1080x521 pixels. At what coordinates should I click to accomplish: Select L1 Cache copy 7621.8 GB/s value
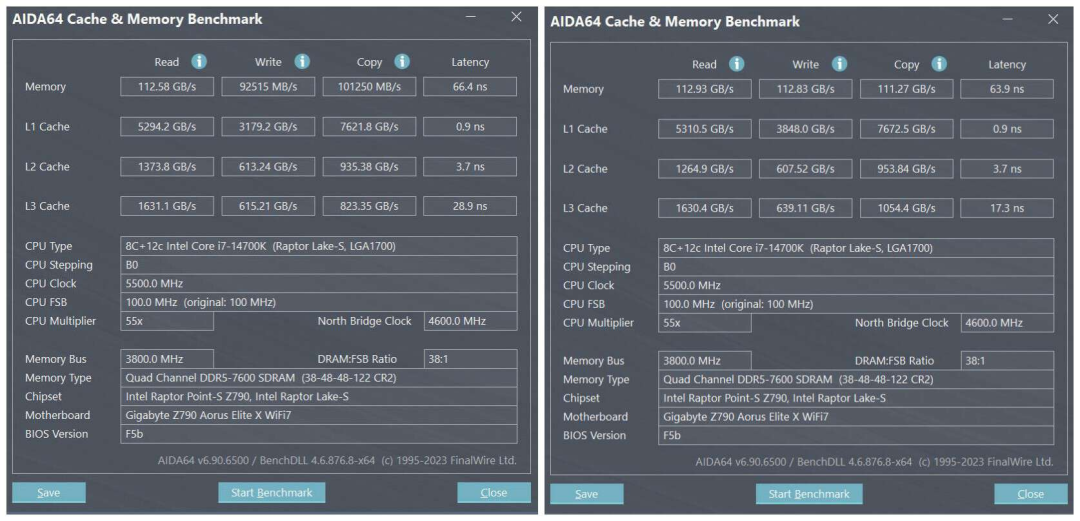coord(369,126)
